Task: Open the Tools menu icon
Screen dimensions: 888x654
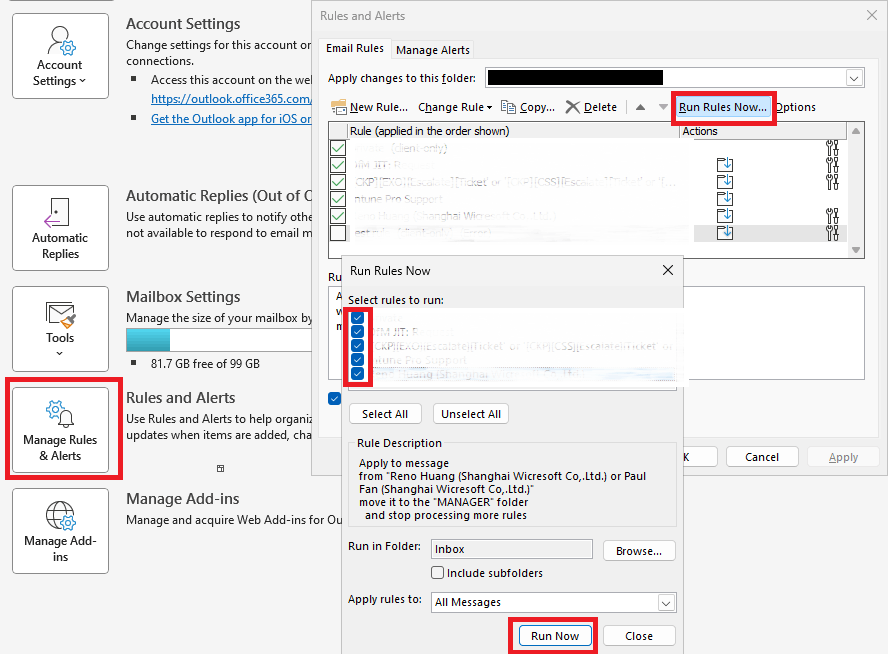Action: coord(59,321)
